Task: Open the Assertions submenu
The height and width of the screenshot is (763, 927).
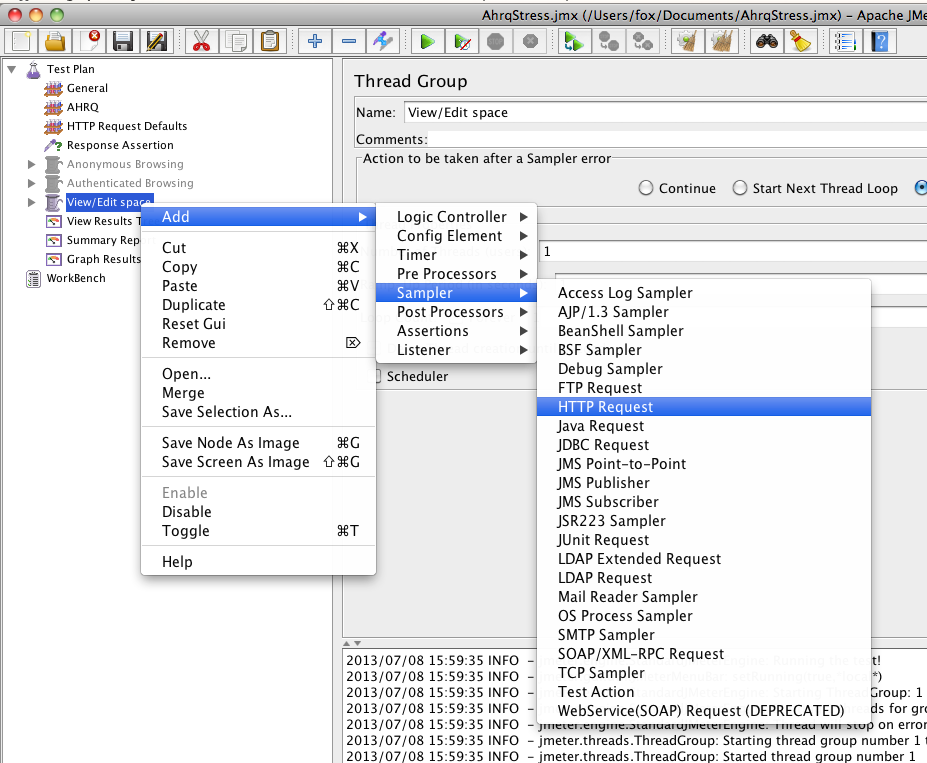Action: coord(456,331)
